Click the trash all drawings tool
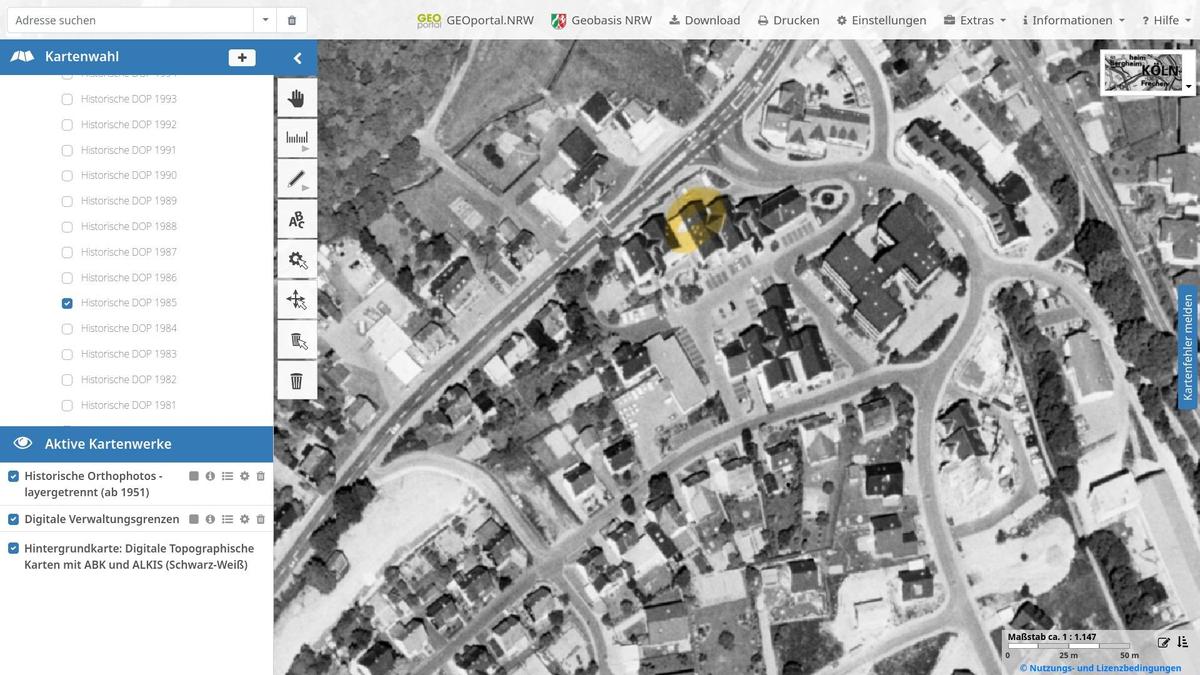1200x675 pixels. [296, 380]
